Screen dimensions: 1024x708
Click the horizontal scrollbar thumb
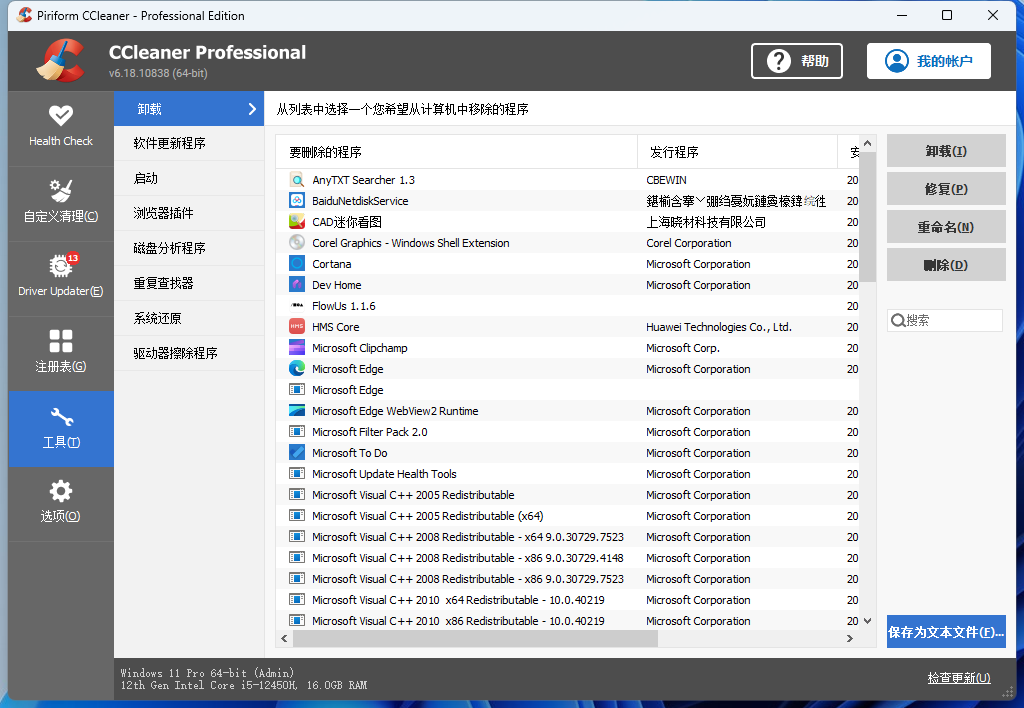click(x=475, y=638)
